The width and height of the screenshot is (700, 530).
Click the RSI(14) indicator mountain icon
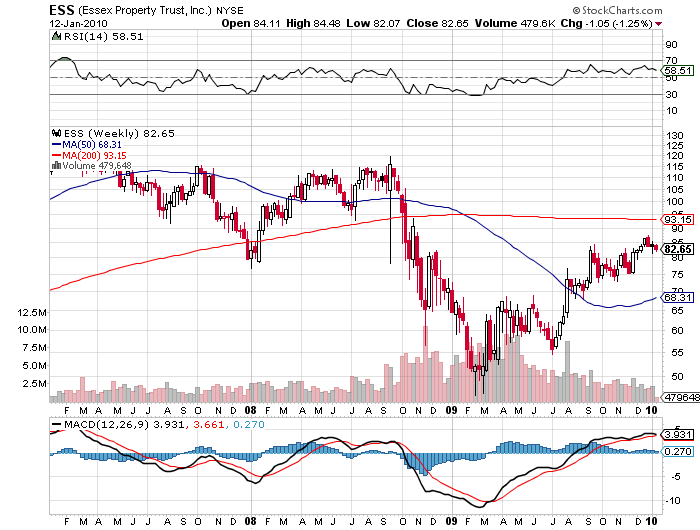[x=56, y=37]
